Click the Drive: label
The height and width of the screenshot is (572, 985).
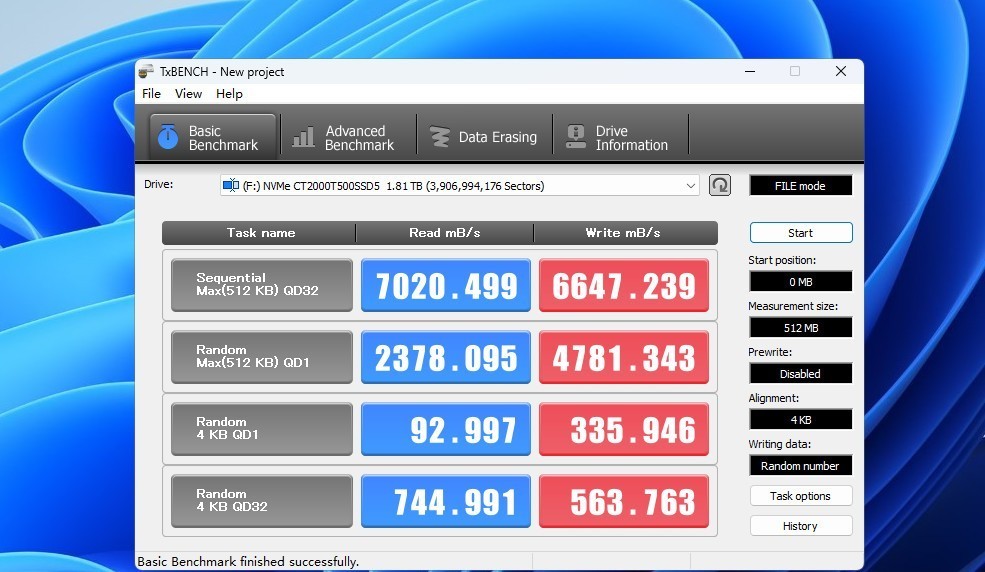159,184
